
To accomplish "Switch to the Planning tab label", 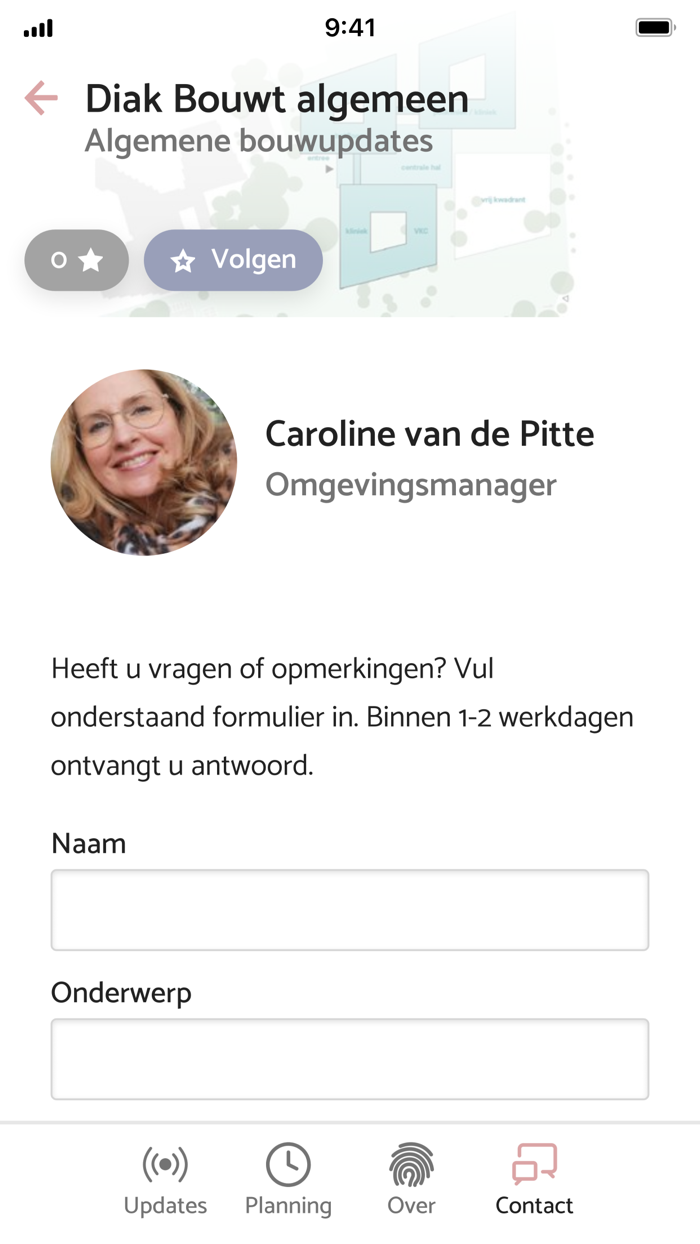I will [288, 1206].
